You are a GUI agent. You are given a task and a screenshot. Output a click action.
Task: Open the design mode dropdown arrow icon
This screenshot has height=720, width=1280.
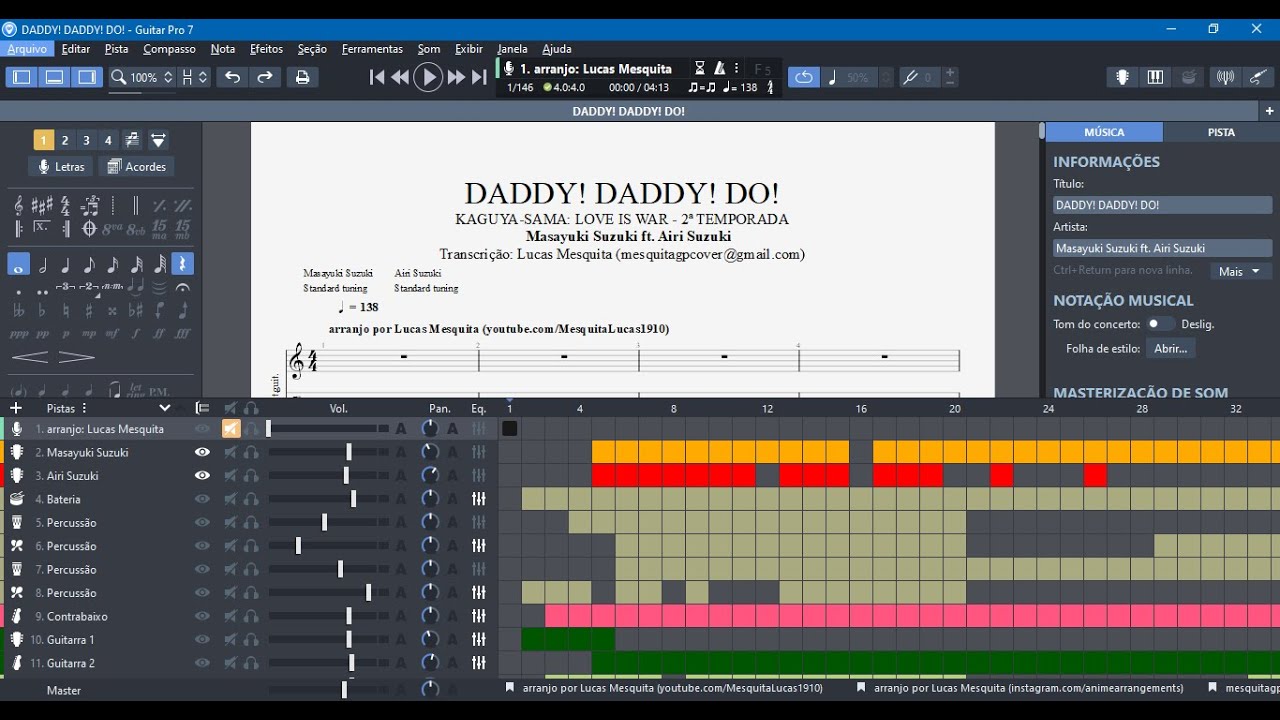coord(158,140)
